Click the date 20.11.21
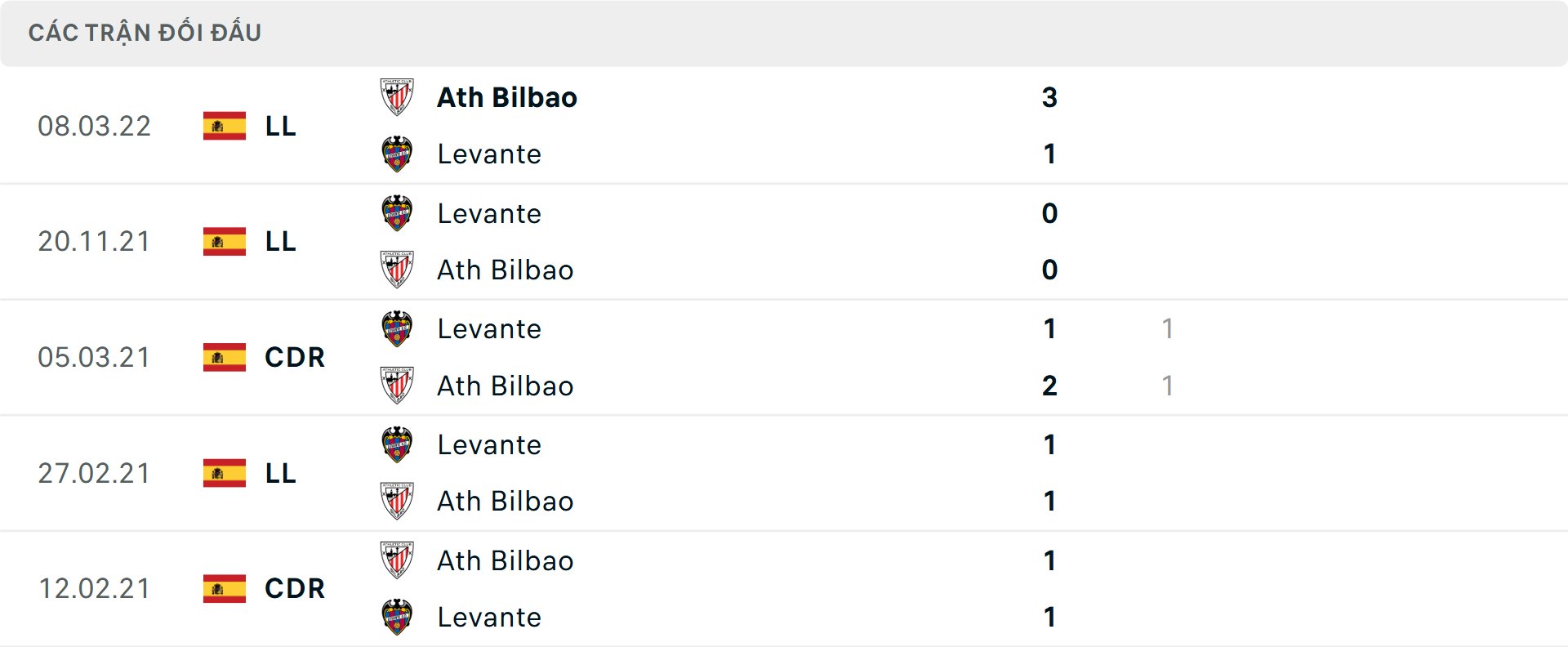The width and height of the screenshot is (1568, 647). point(94,242)
